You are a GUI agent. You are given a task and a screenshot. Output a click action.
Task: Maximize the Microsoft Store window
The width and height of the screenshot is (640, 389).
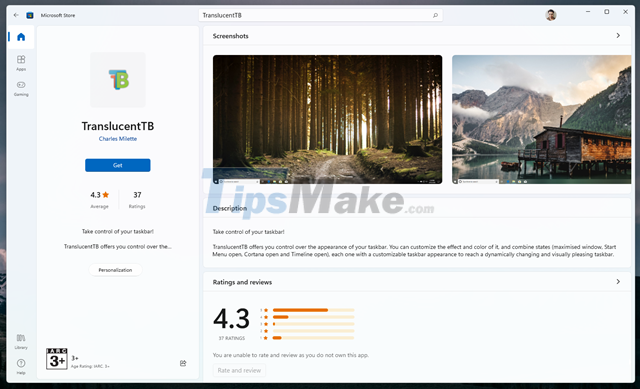(x=607, y=12)
